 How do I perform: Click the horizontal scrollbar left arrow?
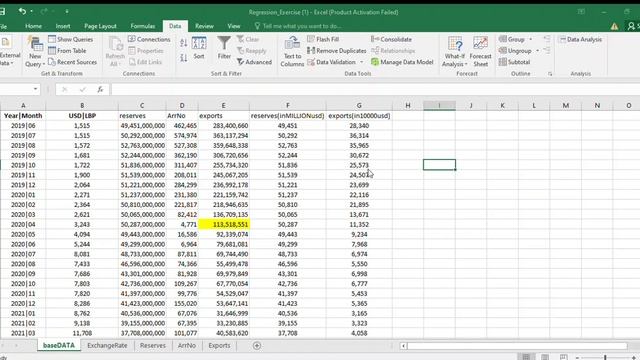(403, 346)
